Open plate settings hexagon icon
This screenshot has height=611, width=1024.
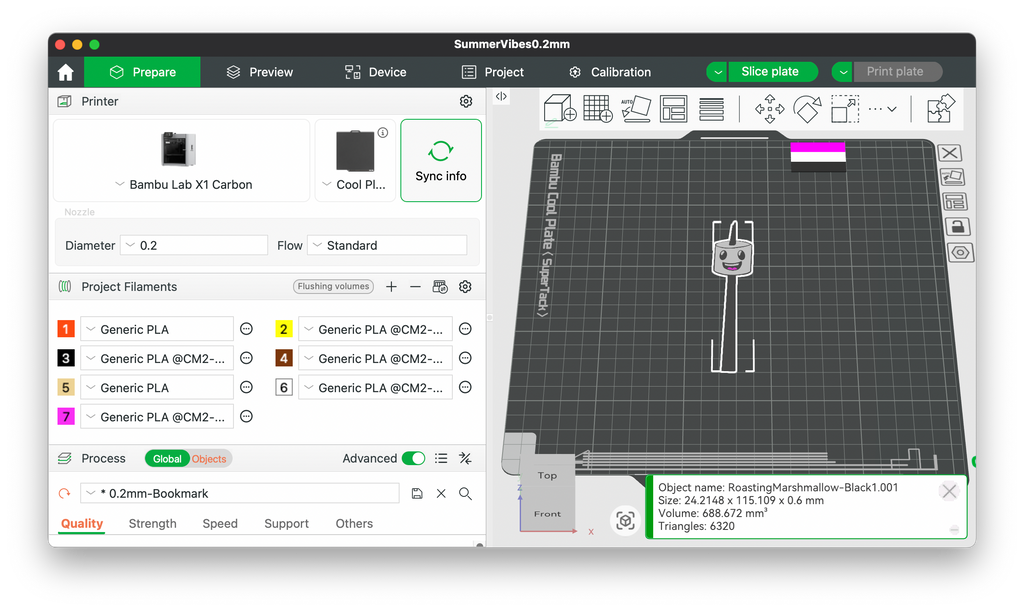[x=960, y=252]
